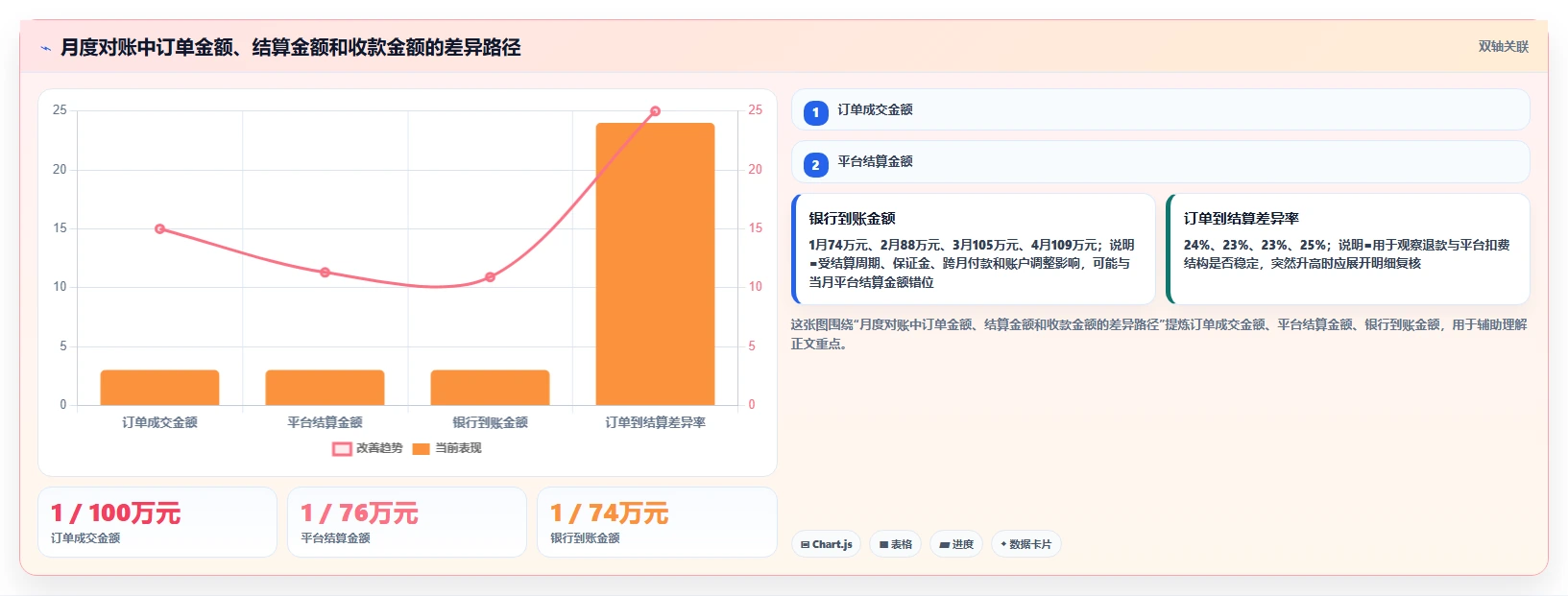
Task: Click the 表格 tag chip
Action: [895, 544]
